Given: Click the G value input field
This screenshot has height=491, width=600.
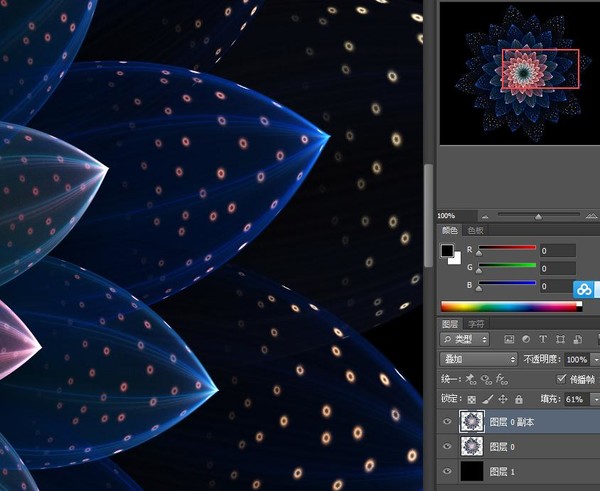Looking at the screenshot, I should [x=558, y=268].
